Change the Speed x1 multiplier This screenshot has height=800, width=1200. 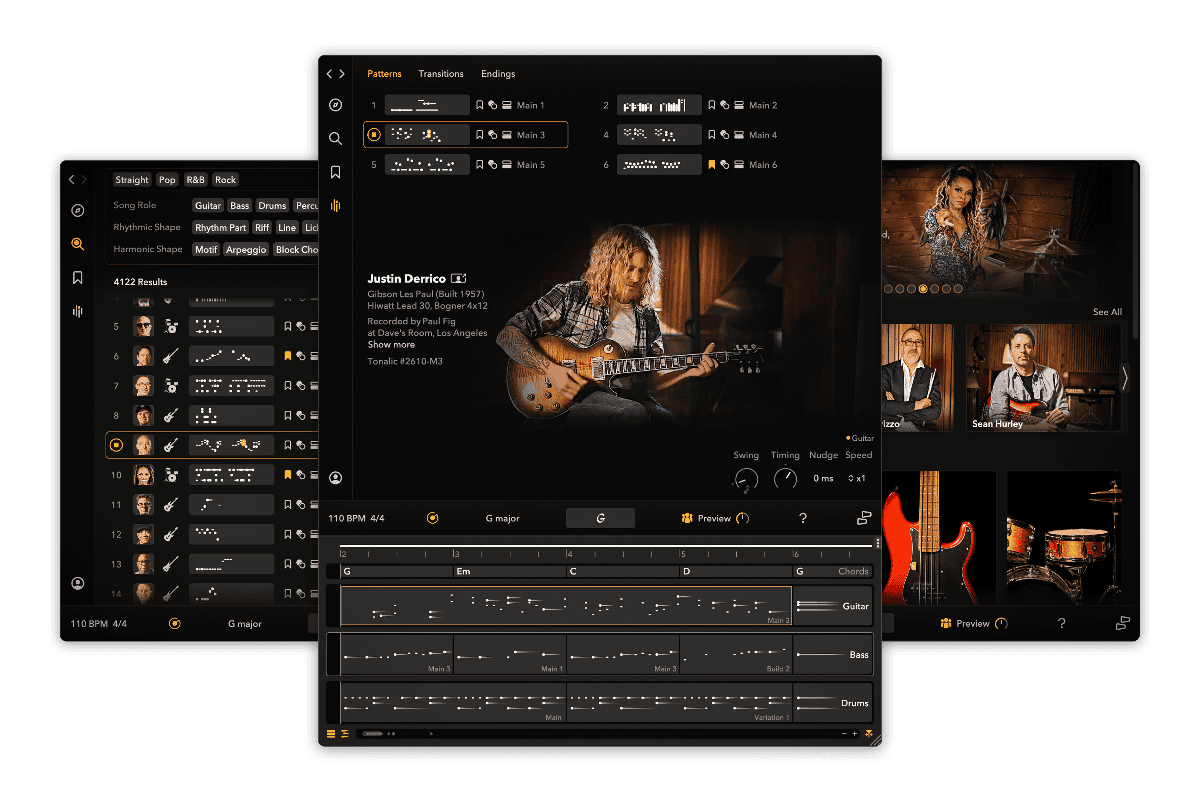[859, 479]
